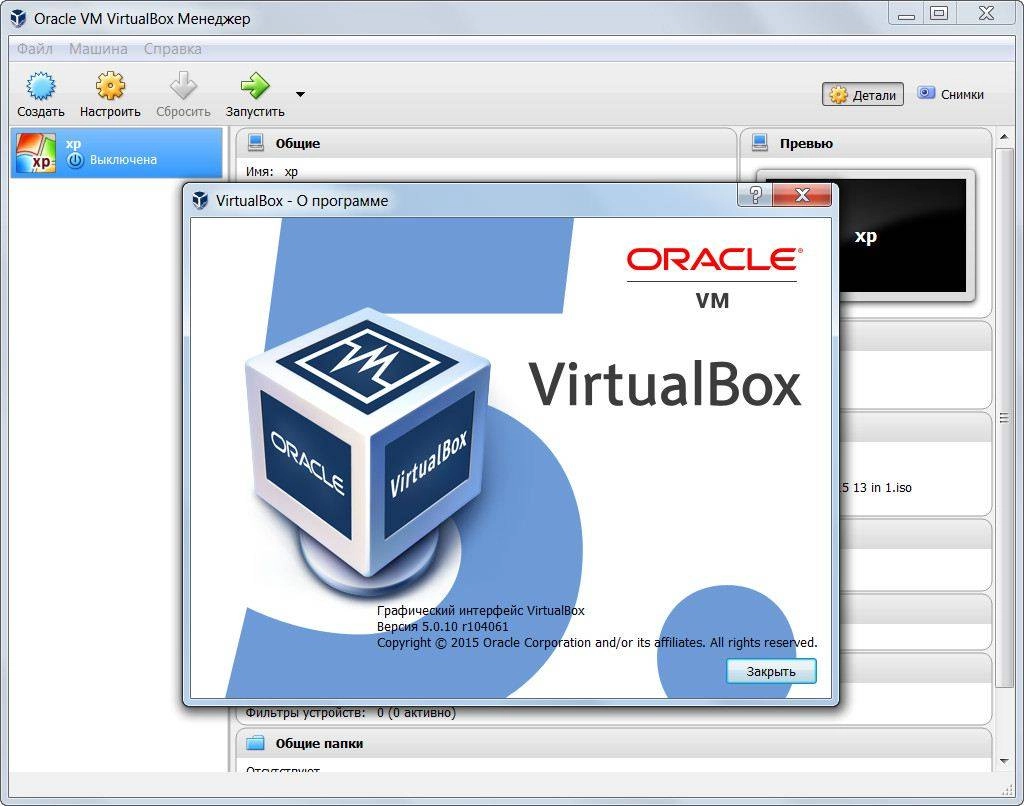Switch to the Снимки view

[950, 94]
